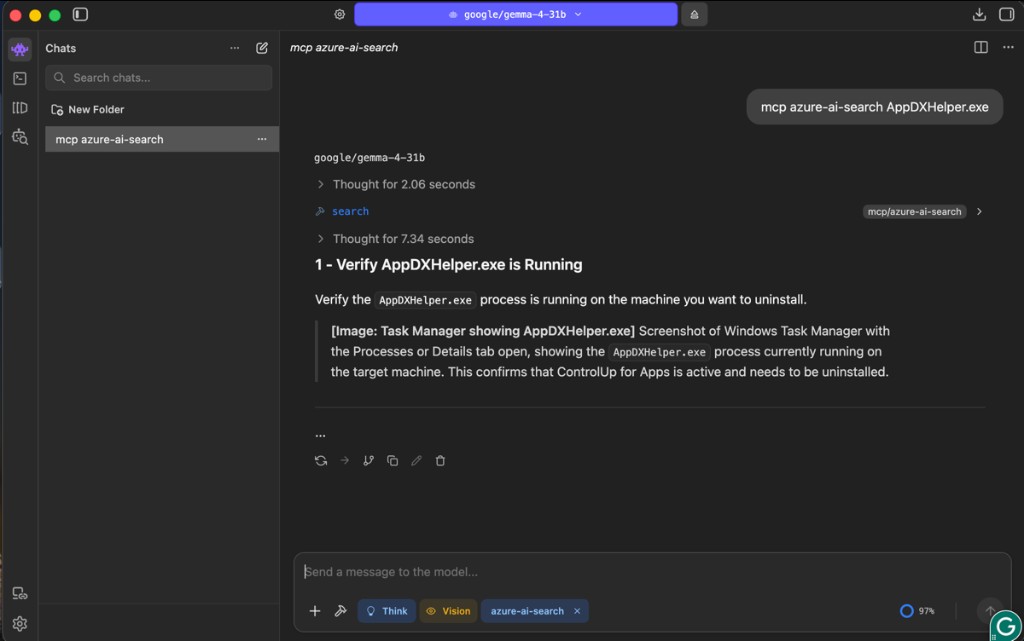Add attachment with plus icon
The image size is (1024, 641).
pos(315,611)
